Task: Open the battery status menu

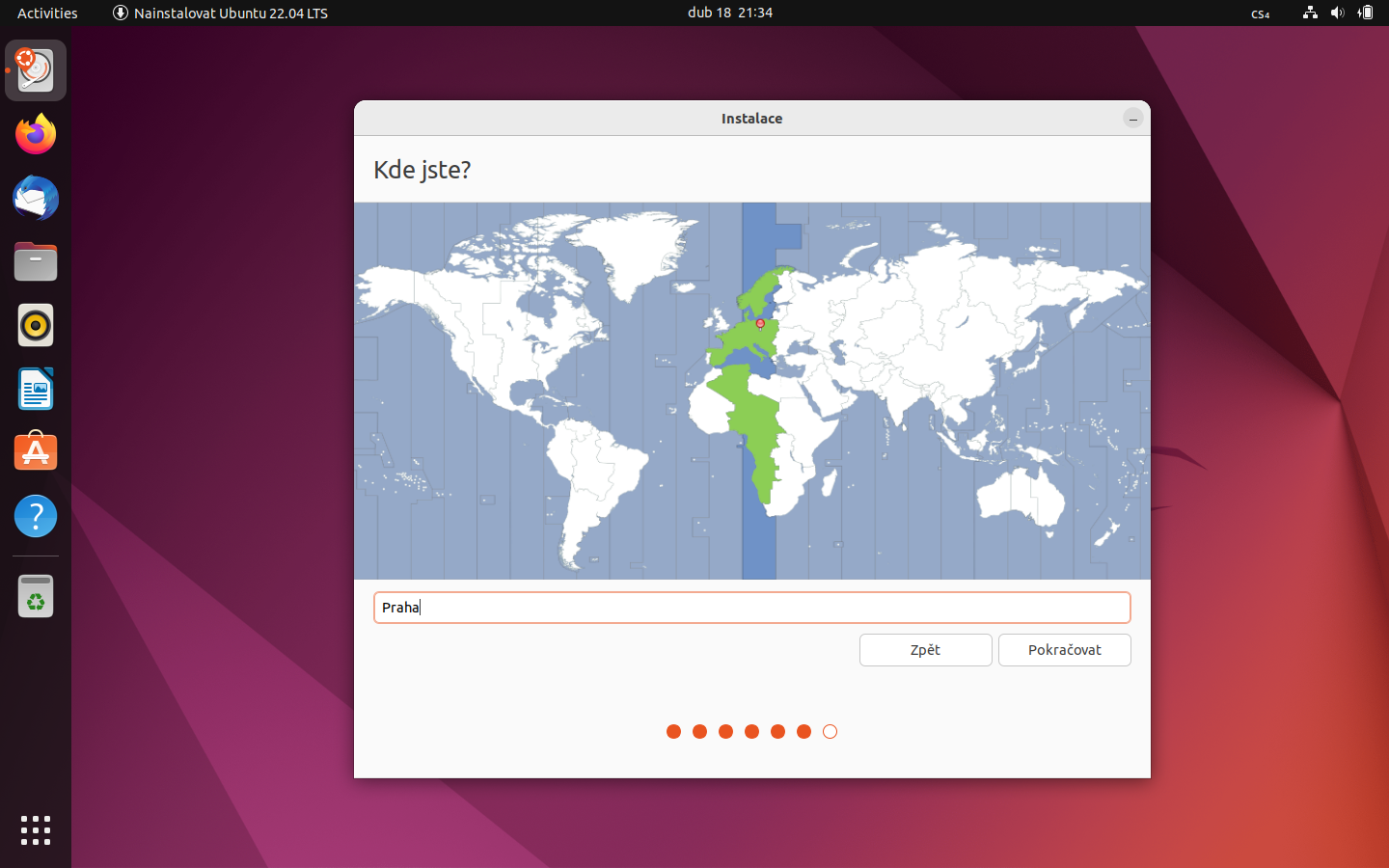Action: click(1365, 13)
